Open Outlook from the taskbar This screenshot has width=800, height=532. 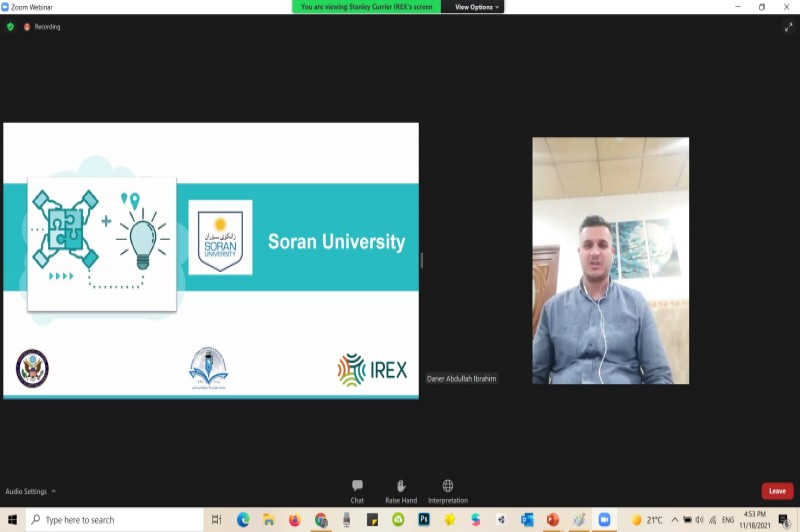point(527,520)
